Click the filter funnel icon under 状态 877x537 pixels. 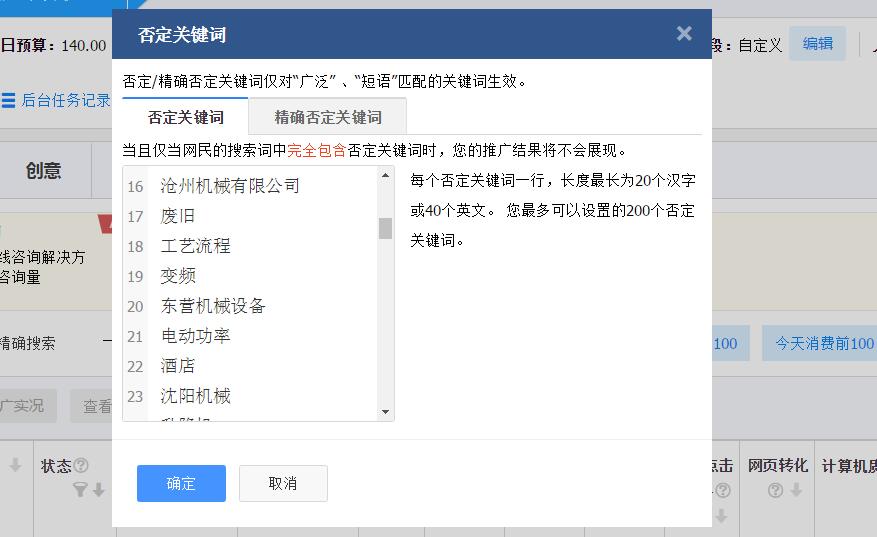click(x=80, y=490)
